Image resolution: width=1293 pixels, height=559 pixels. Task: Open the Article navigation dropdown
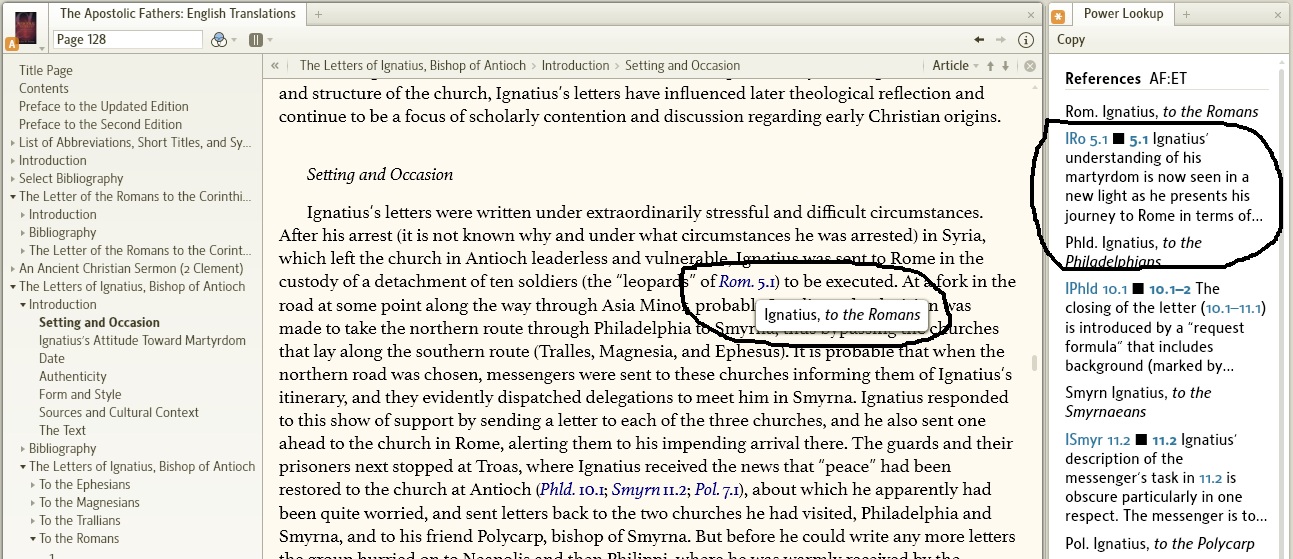[956, 66]
